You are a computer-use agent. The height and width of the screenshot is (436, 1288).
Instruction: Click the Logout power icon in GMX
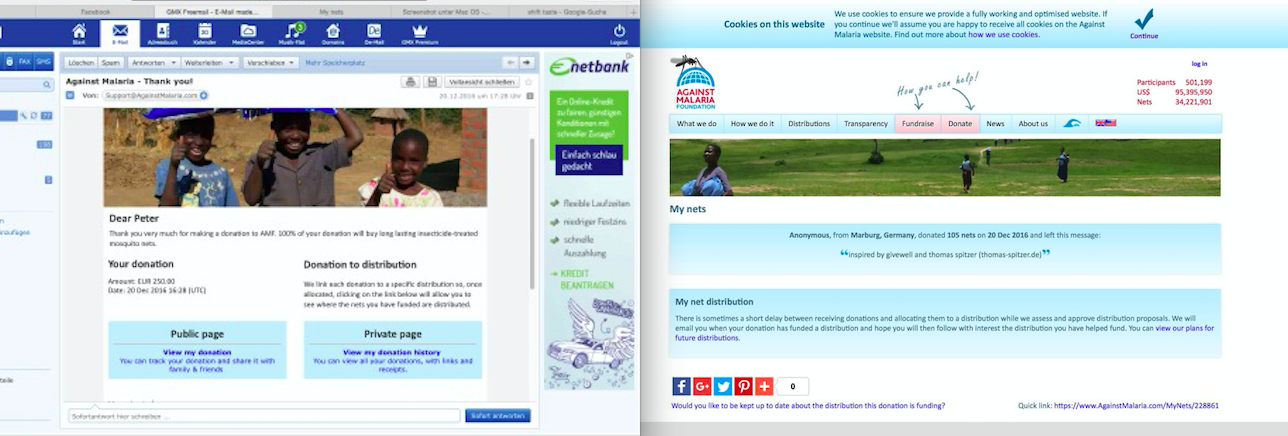619,33
